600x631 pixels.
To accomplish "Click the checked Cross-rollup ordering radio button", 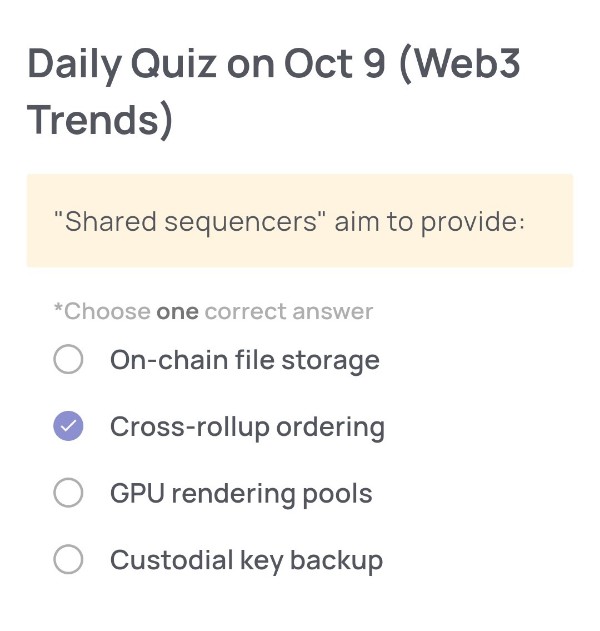I will [68, 427].
